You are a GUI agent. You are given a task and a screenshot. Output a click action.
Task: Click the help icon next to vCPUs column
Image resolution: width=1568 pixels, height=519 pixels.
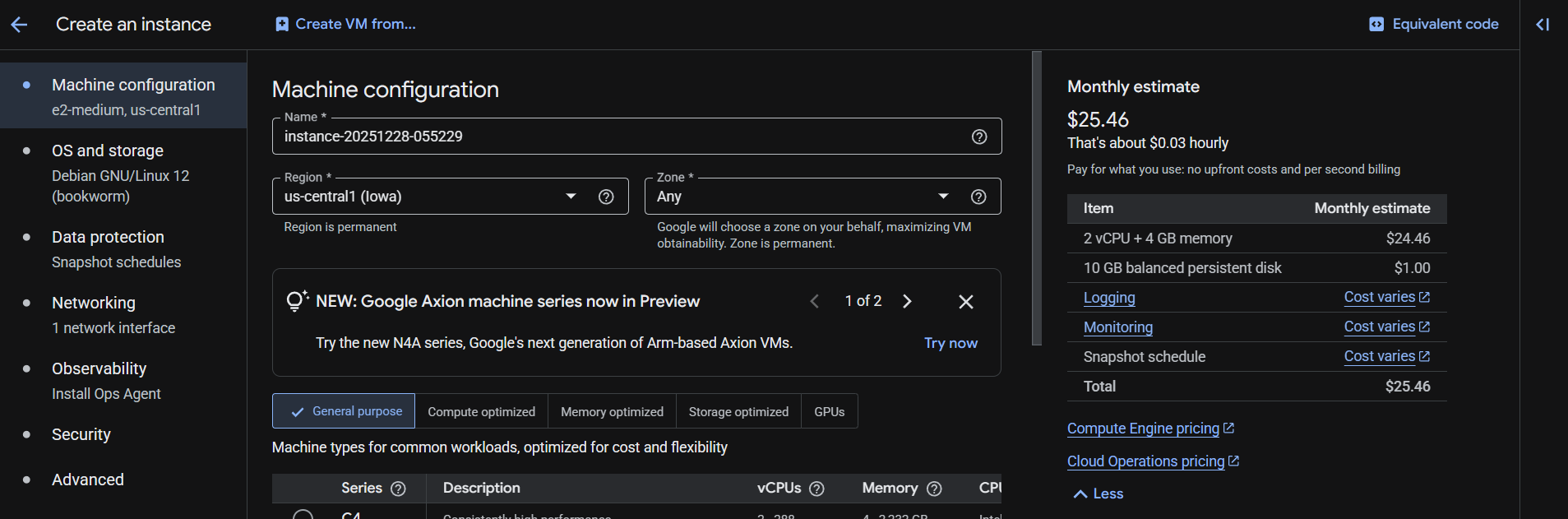point(816,489)
